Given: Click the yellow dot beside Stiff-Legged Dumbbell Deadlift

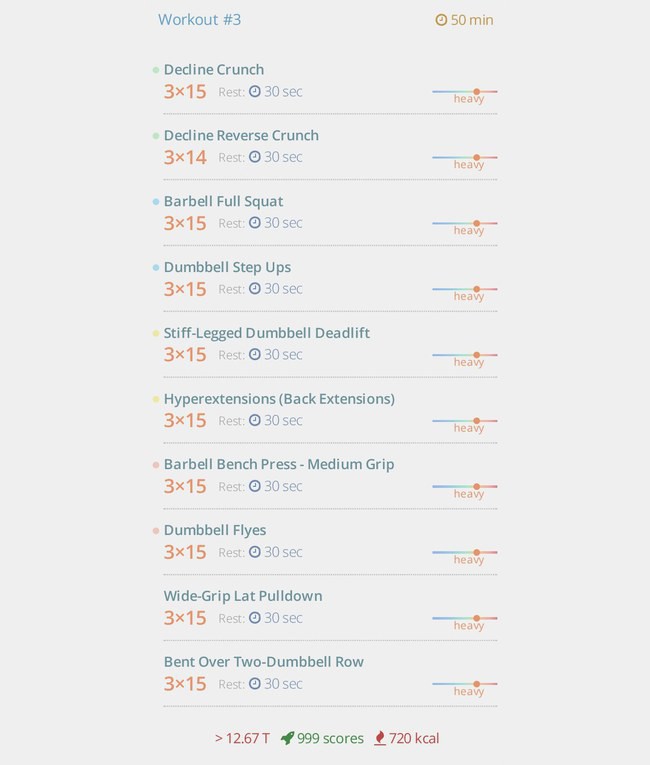Looking at the screenshot, I should click(x=156, y=333).
